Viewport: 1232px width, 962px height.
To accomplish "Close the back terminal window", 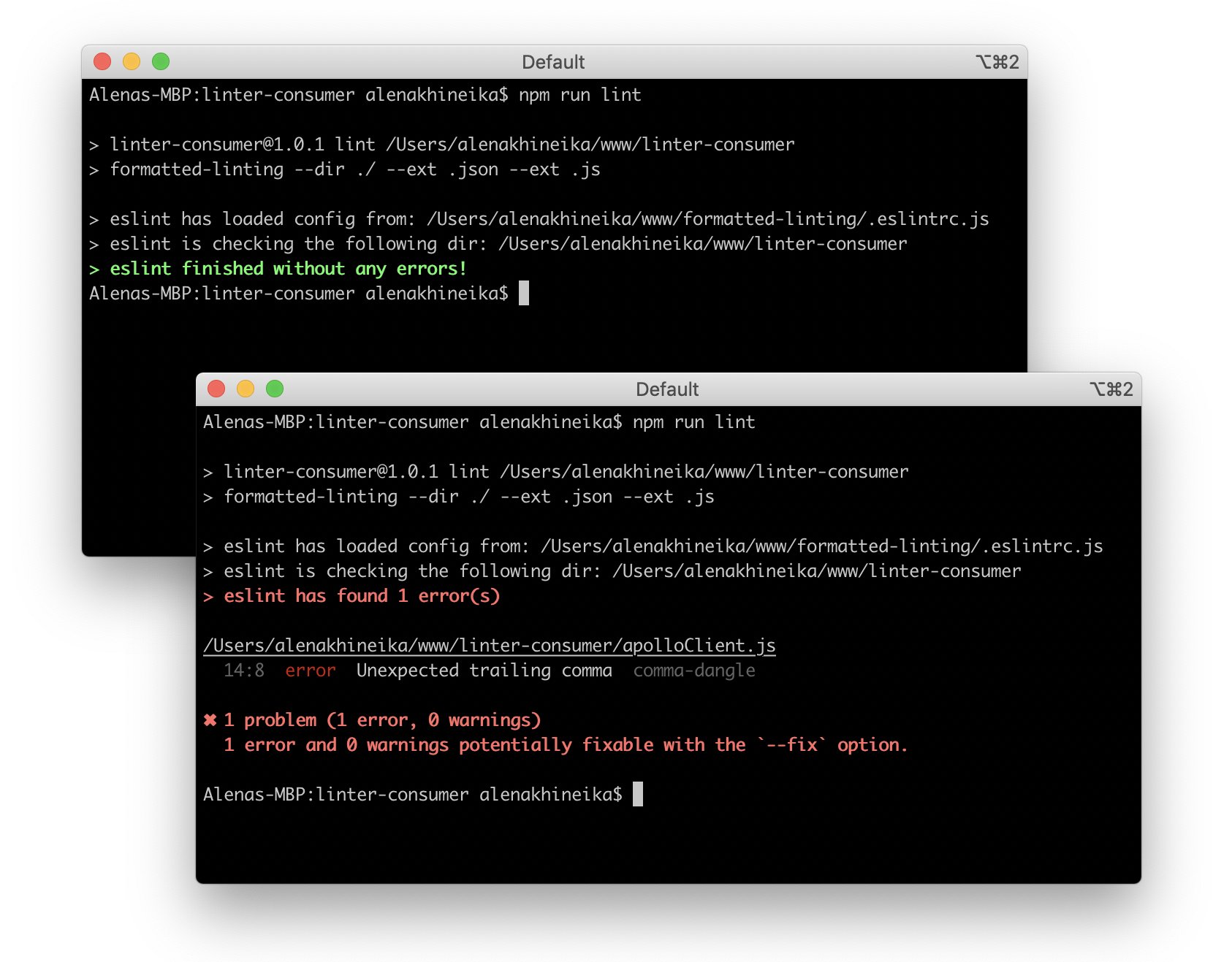I will click(102, 61).
